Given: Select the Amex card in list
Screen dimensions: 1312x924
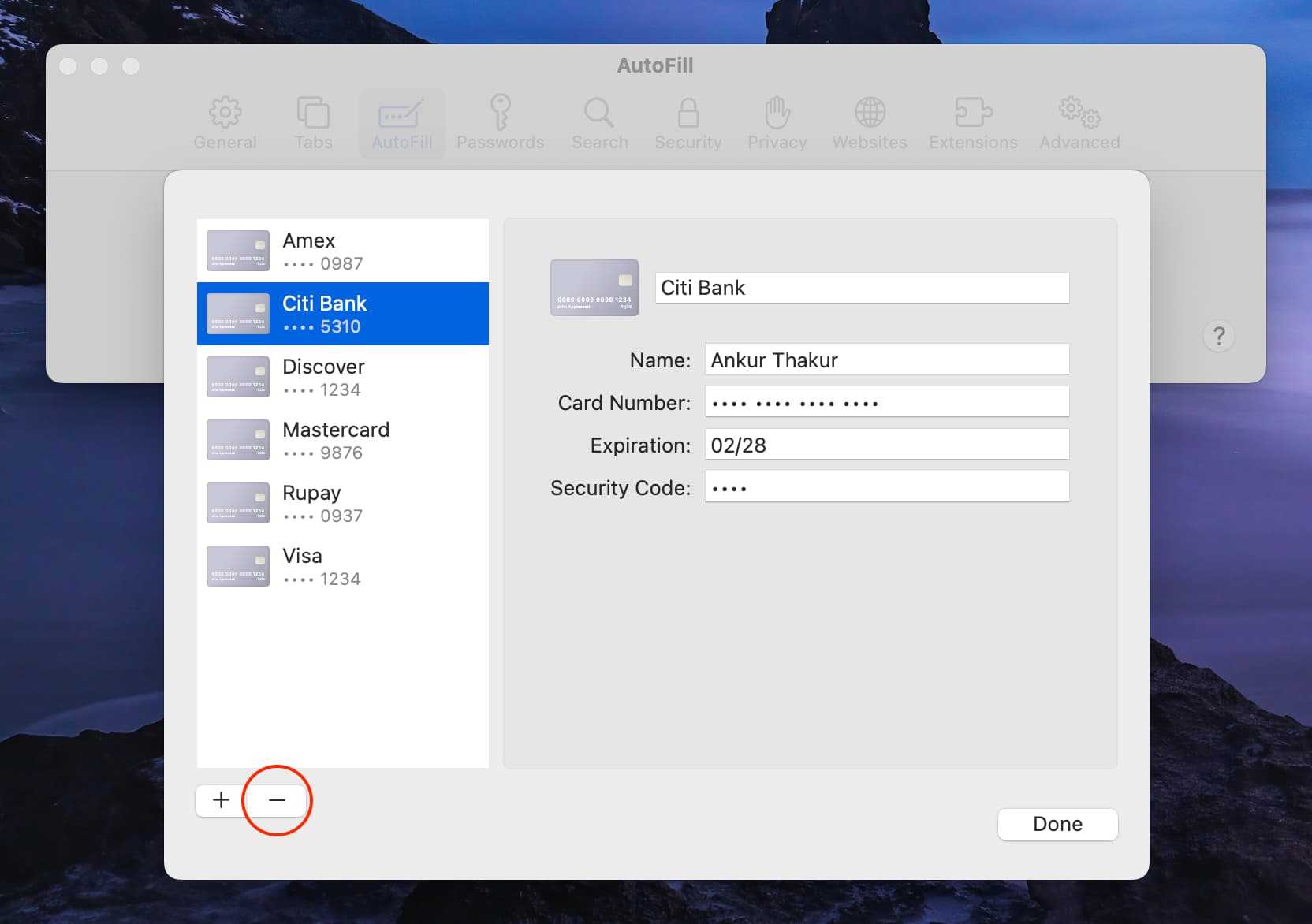Looking at the screenshot, I should pos(343,251).
